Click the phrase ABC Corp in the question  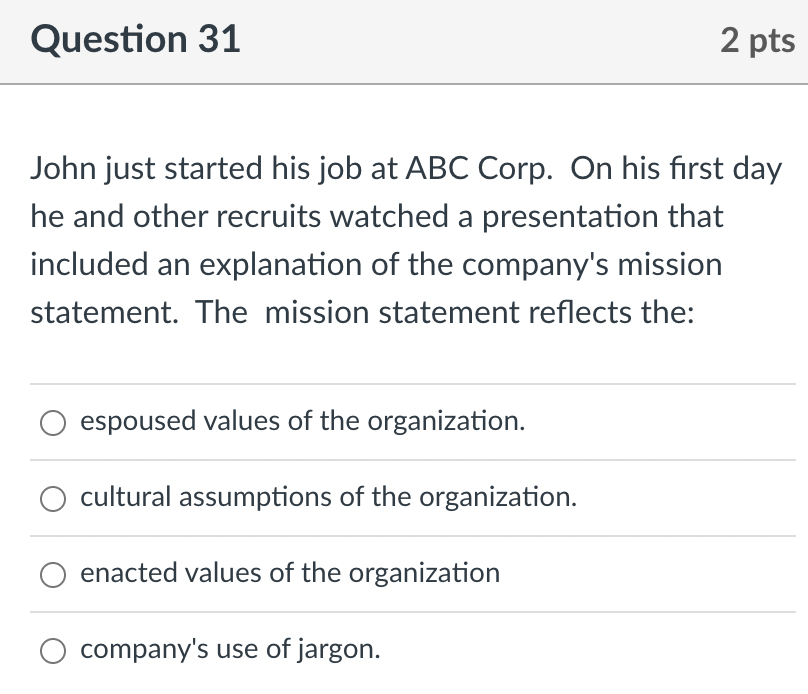click(465, 168)
